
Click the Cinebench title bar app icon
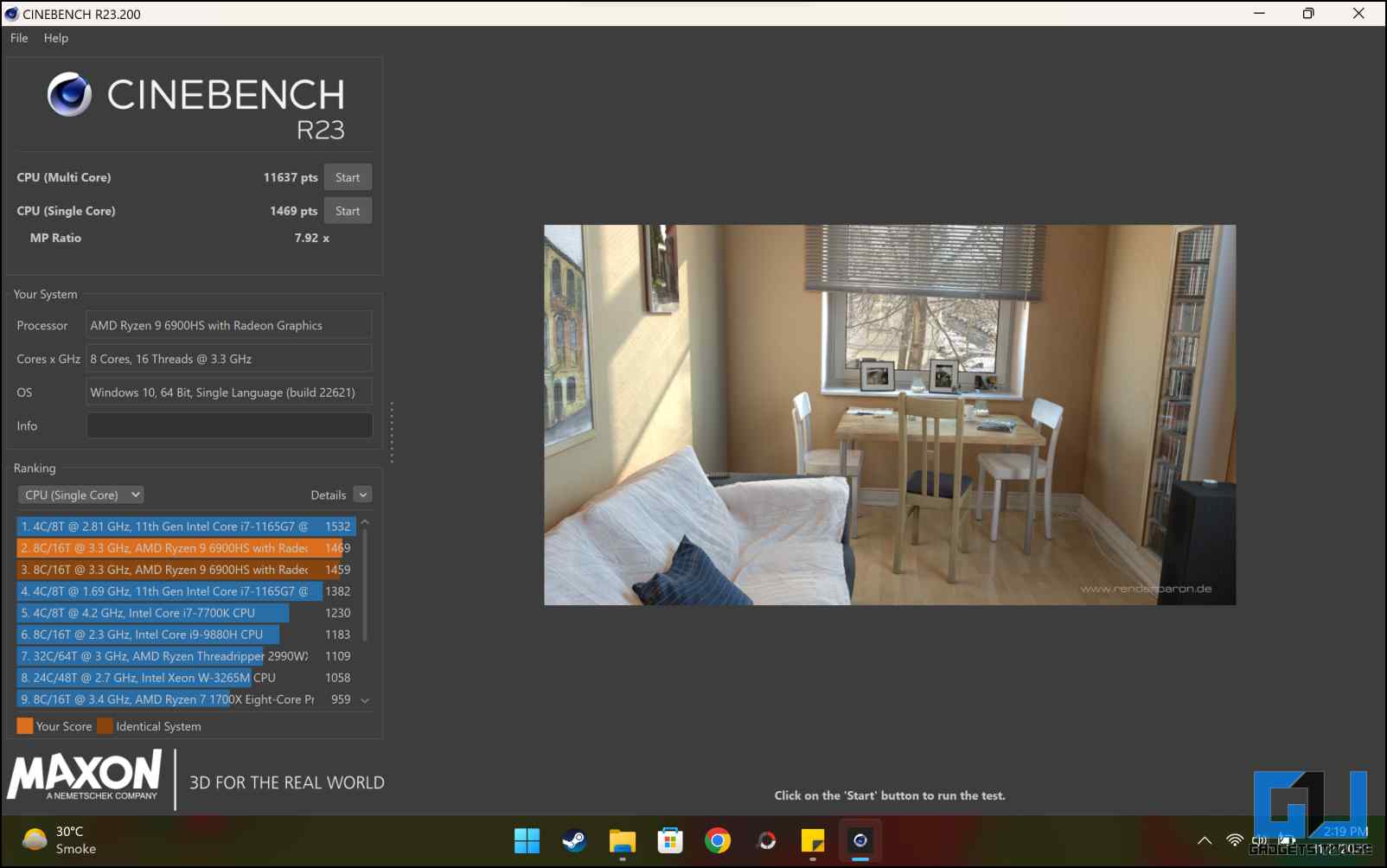(11, 14)
